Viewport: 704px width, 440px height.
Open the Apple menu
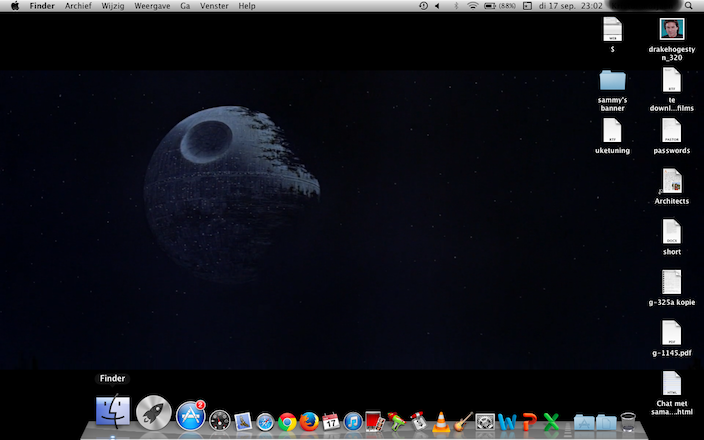pos(15,6)
